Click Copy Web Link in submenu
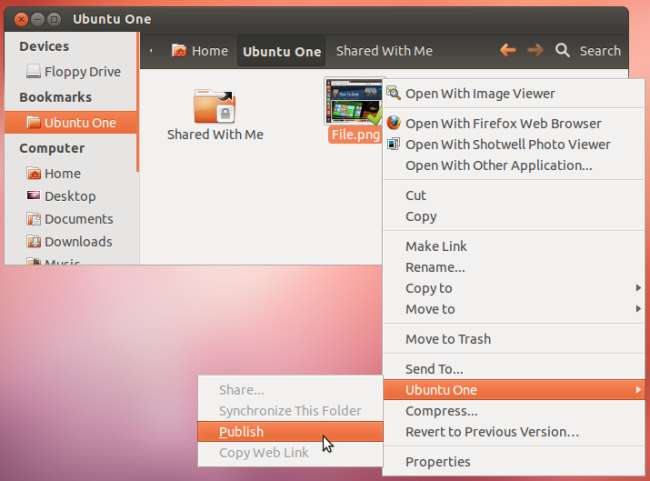 click(290, 453)
